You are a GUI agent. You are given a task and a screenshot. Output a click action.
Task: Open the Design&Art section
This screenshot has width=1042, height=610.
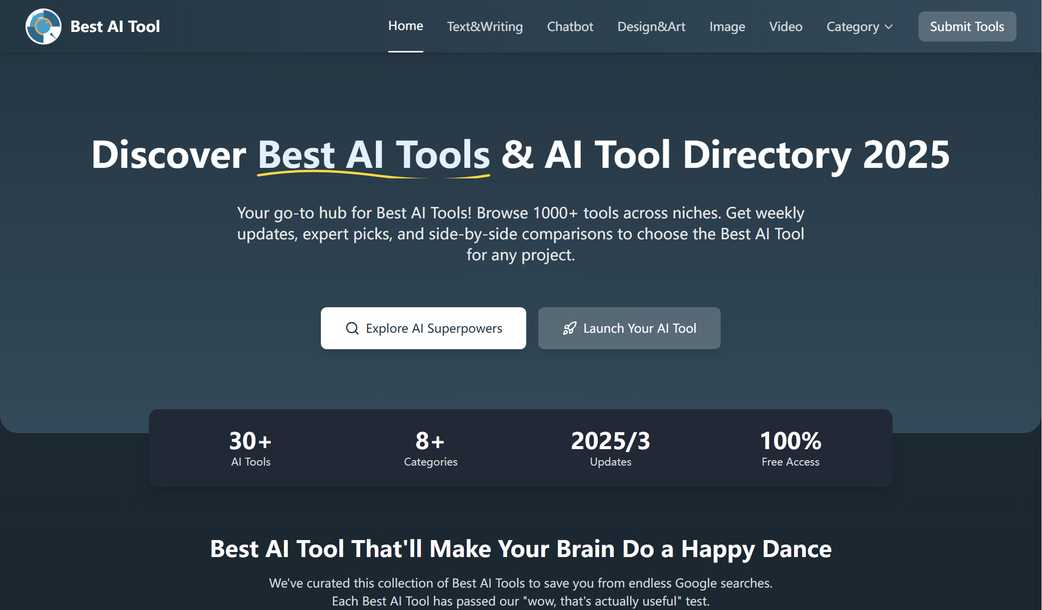651,26
